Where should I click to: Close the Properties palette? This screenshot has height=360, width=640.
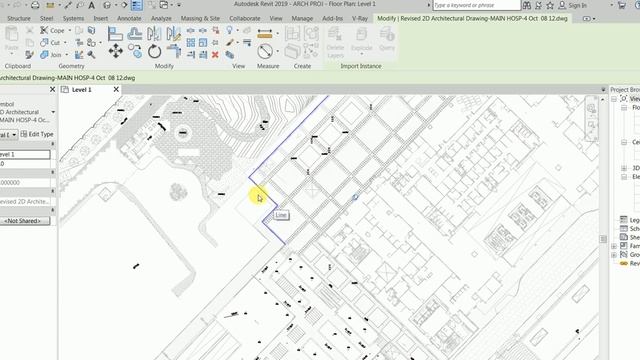(x=52, y=89)
